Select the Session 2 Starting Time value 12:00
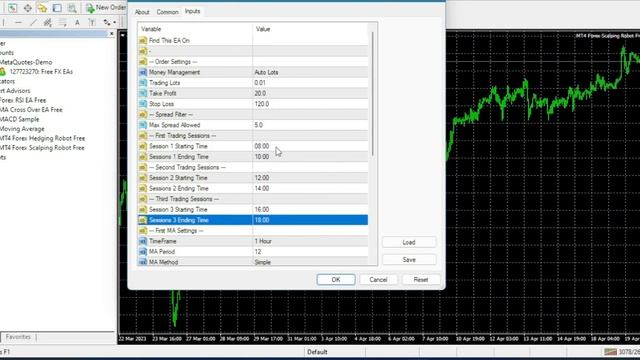Viewport: 640px width, 360px height. click(x=310, y=178)
